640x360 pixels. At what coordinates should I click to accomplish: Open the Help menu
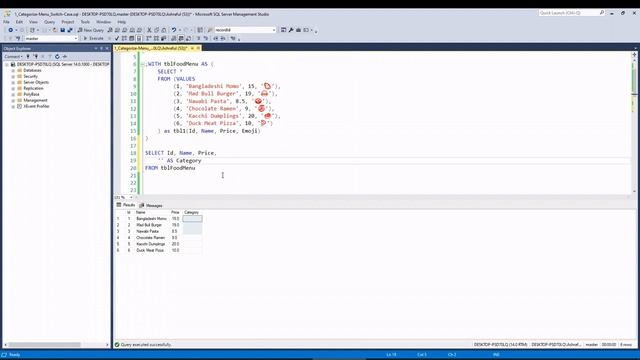[122, 22]
